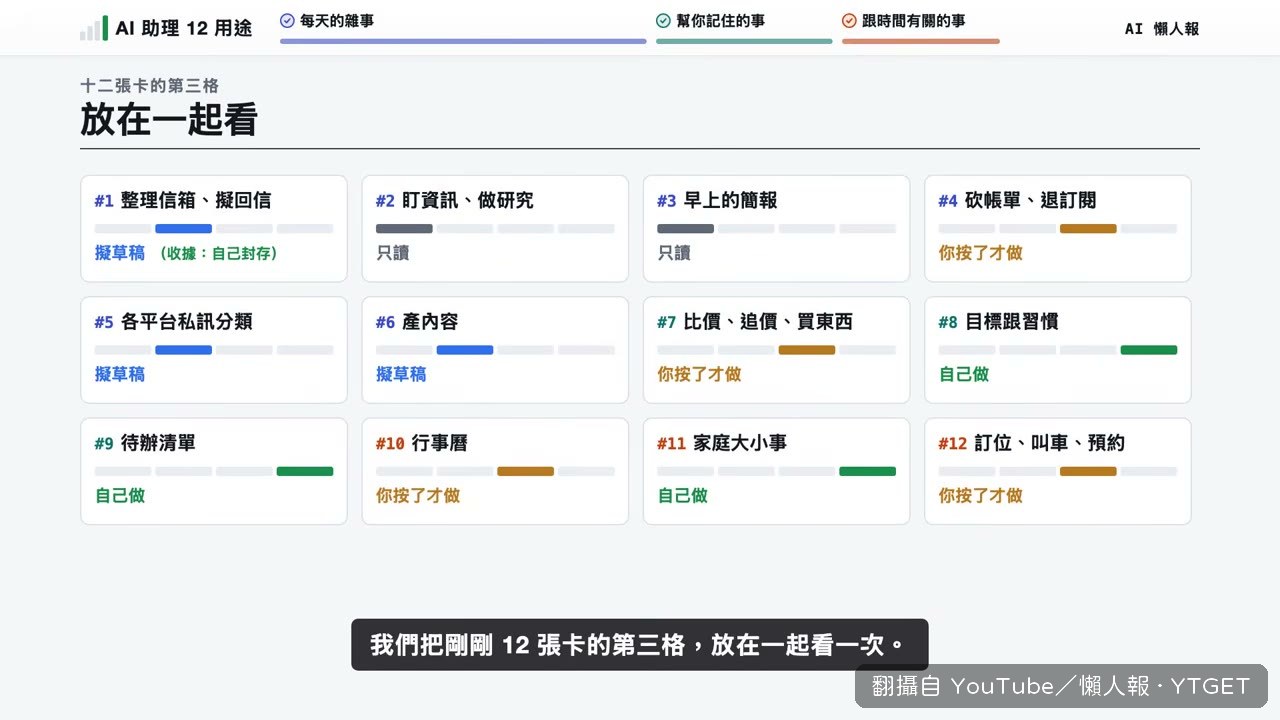Select card #5 各平台私訊分類

tap(214, 350)
